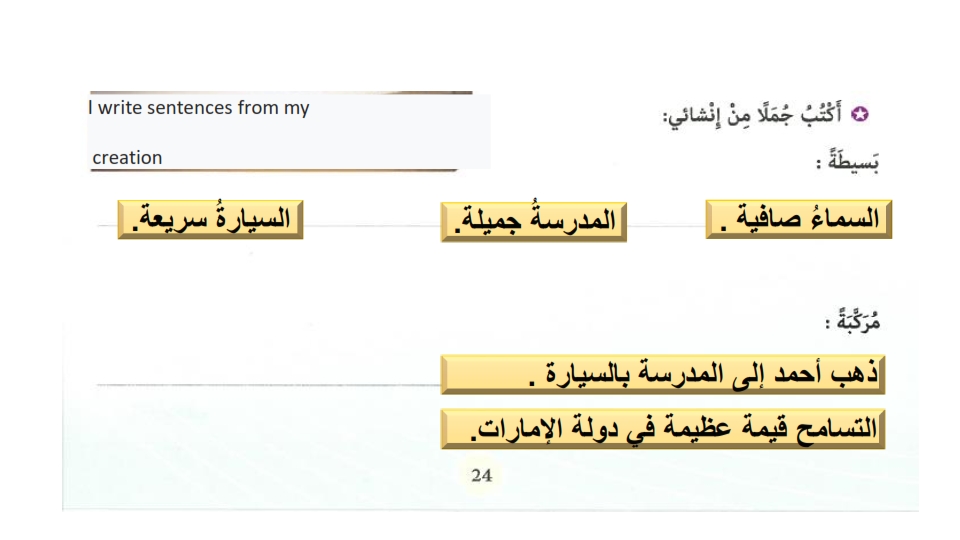Click the بسيطة label
The width and height of the screenshot is (960, 540).
click(848, 162)
